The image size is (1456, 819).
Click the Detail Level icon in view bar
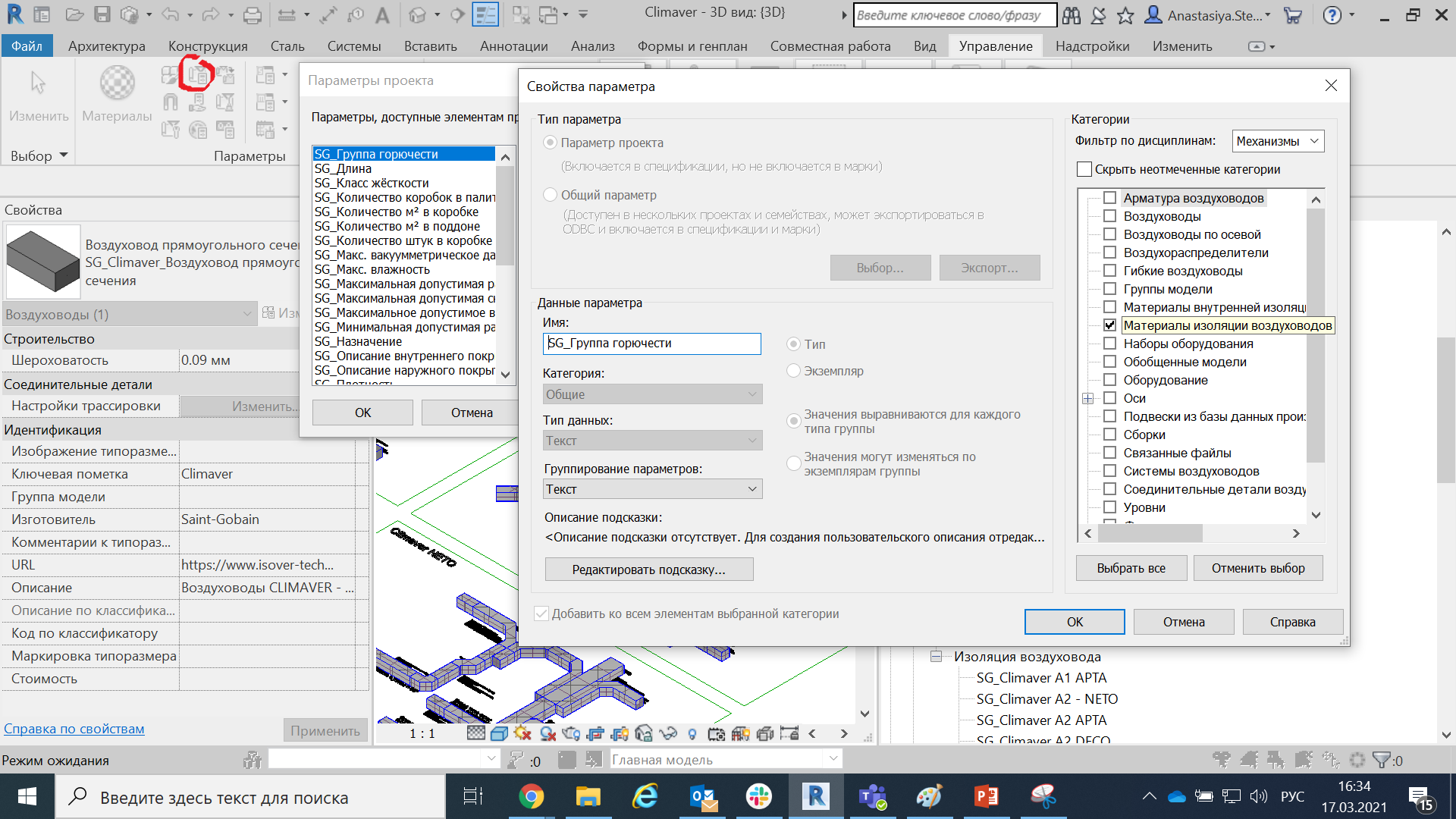pyautogui.click(x=475, y=733)
